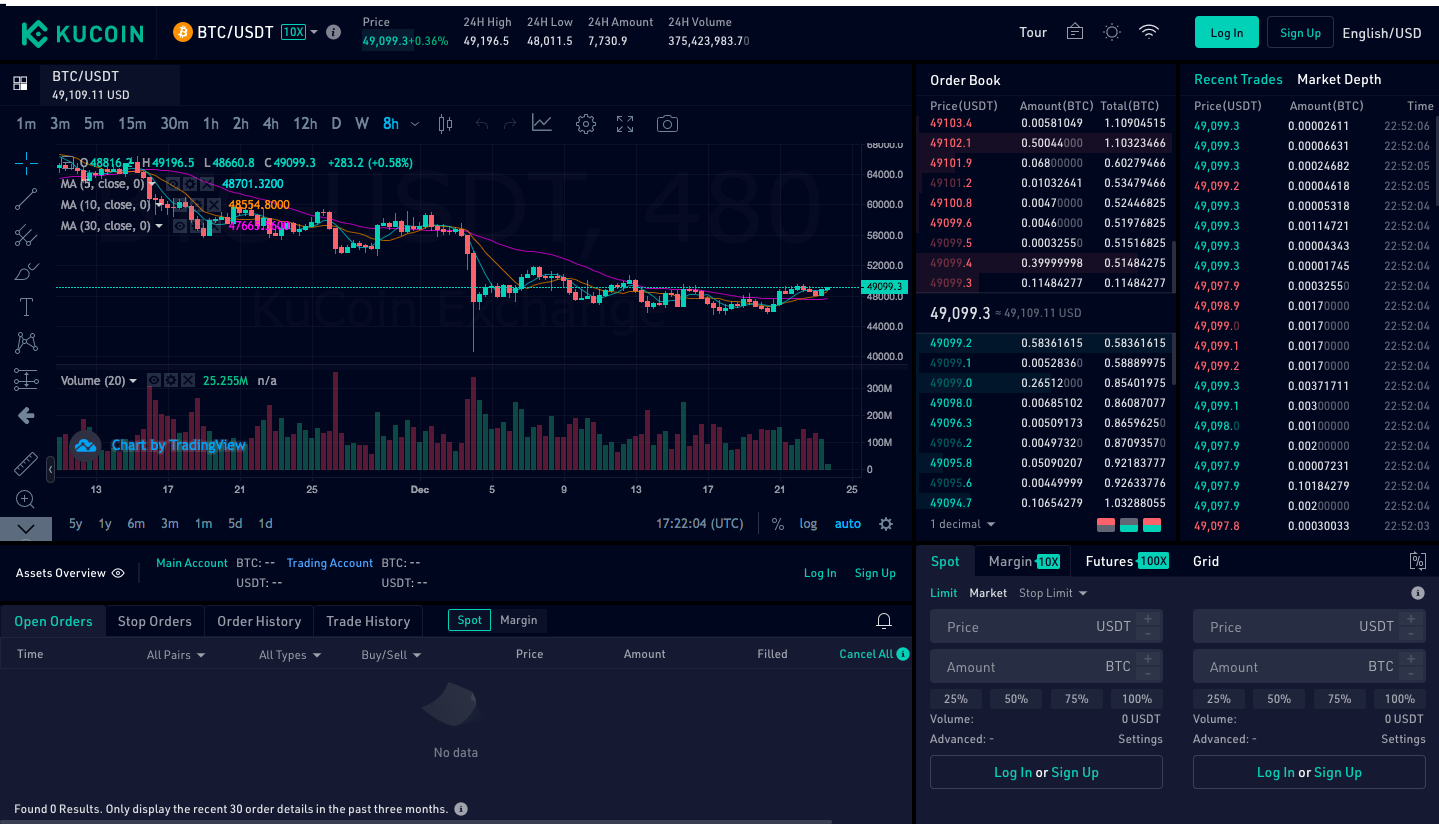Expand the Volume (20) indicator menu
The width and height of the screenshot is (1439, 824).
(133, 381)
